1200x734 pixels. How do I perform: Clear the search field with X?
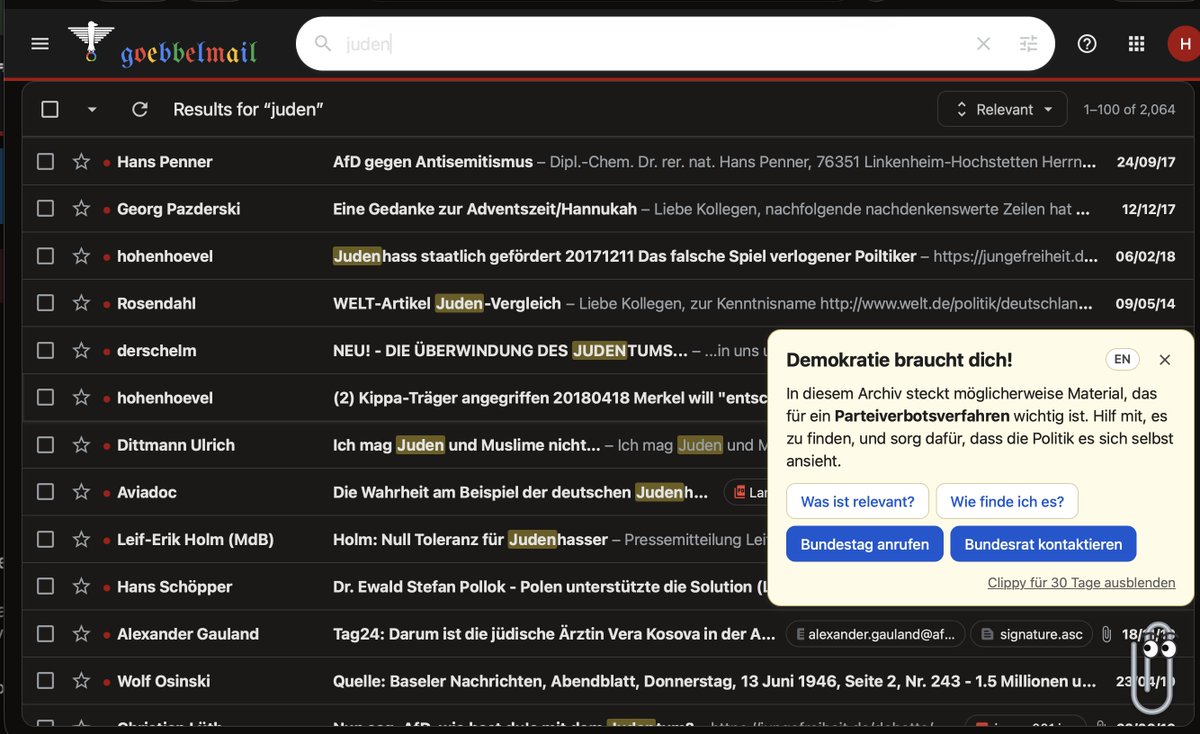coord(983,44)
